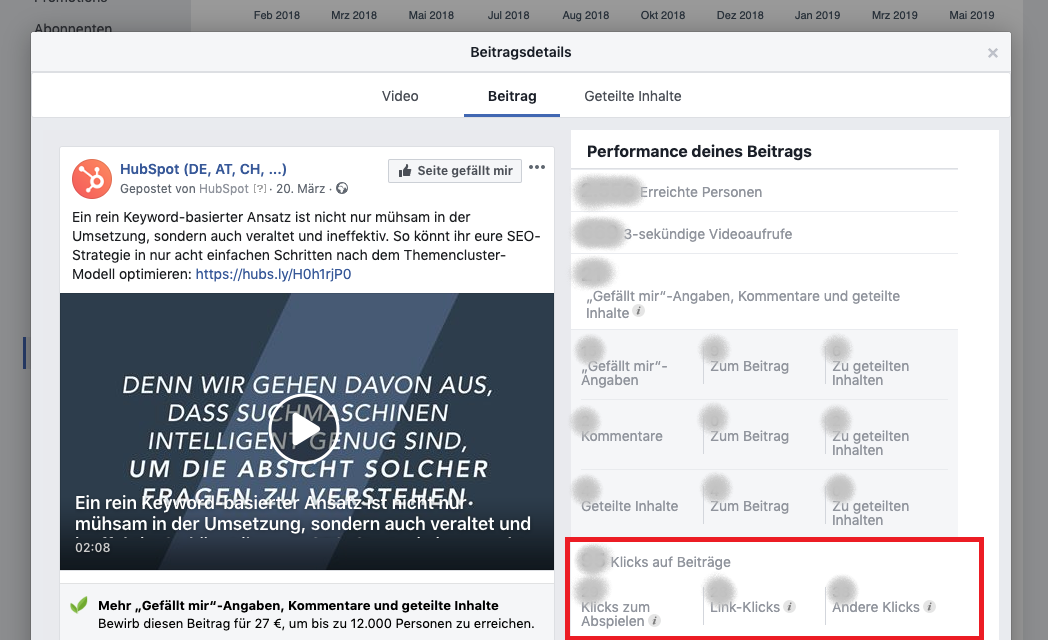Viewport: 1048px width, 640px height.
Task: Click the 'Kommentare' metric label
Action: click(622, 436)
